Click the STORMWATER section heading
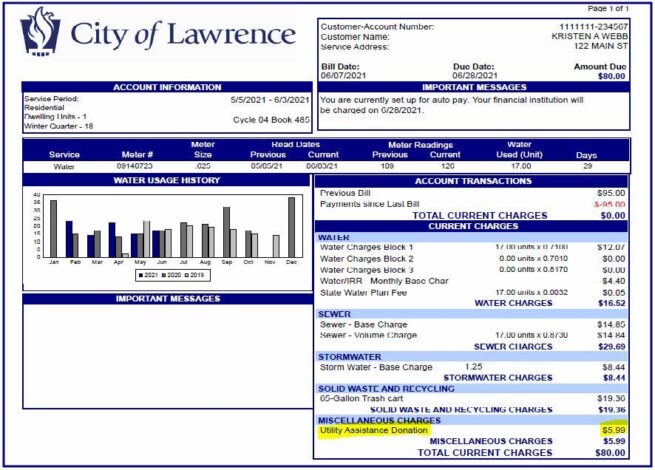The image size is (655, 470). 350,357
